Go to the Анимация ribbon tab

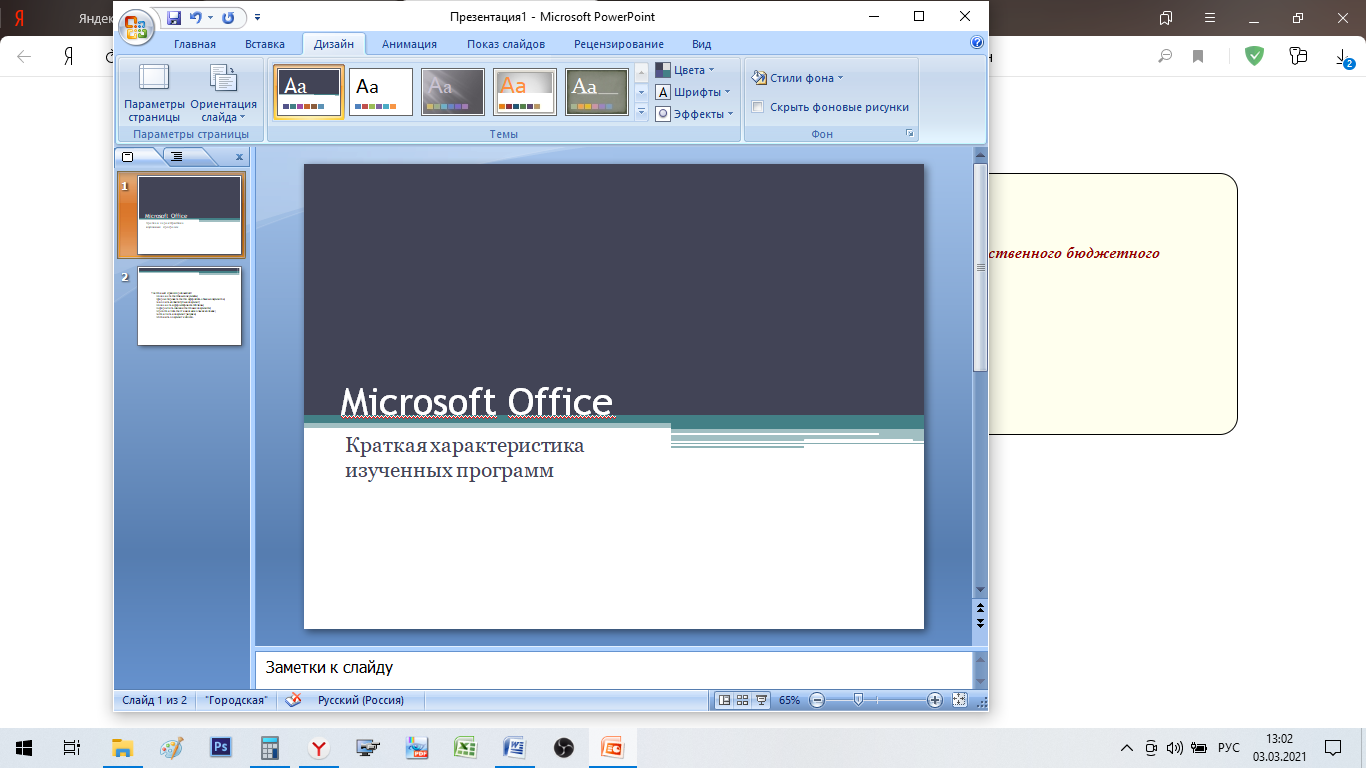(409, 44)
